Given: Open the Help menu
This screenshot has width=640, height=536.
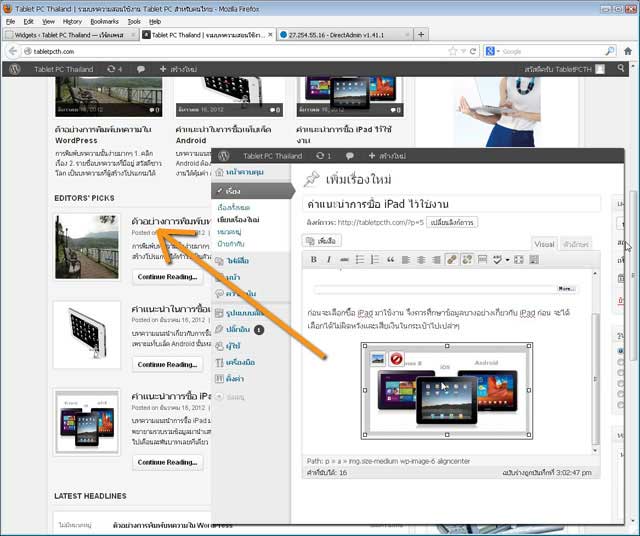Looking at the screenshot, I should [x=155, y=21].
